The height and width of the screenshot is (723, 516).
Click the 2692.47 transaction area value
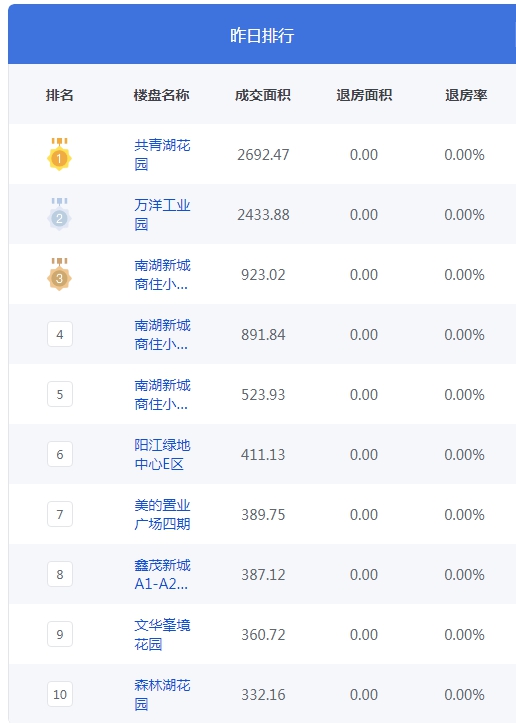coord(263,154)
